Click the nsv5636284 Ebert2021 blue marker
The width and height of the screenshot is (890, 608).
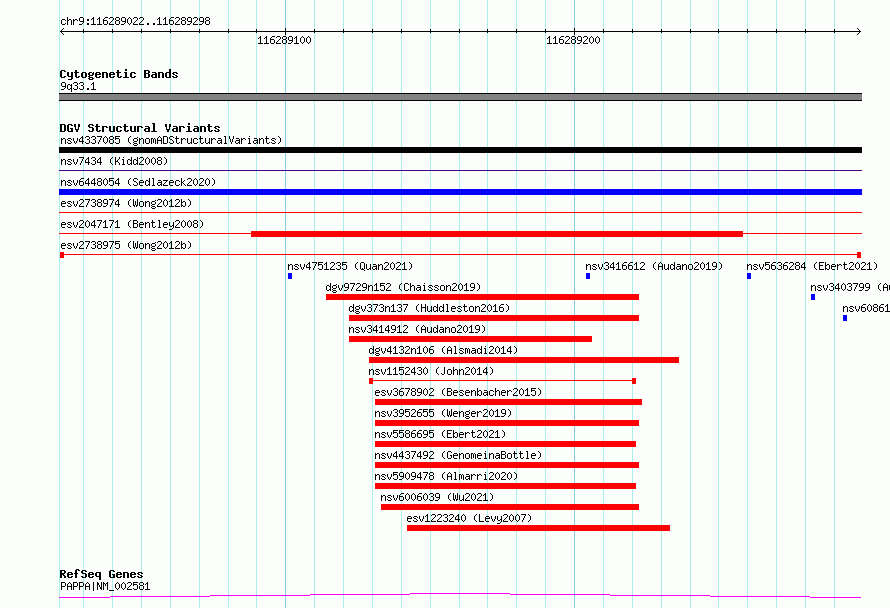[749, 276]
